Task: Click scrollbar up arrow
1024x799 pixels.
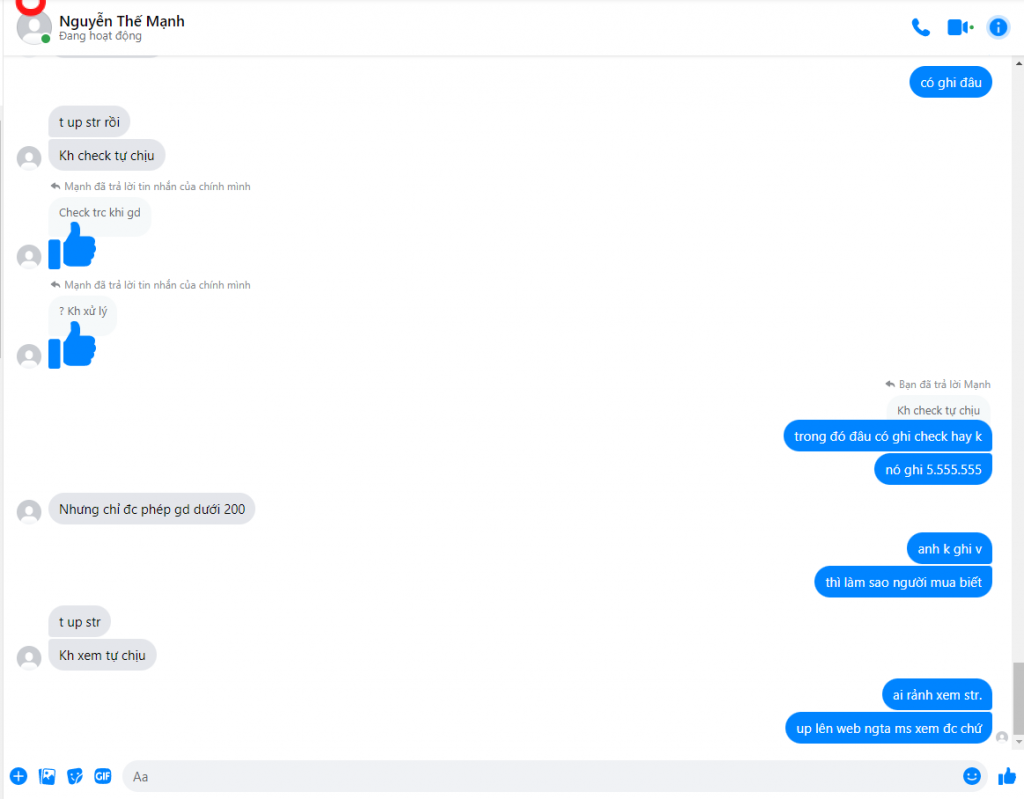Action: (1018, 64)
